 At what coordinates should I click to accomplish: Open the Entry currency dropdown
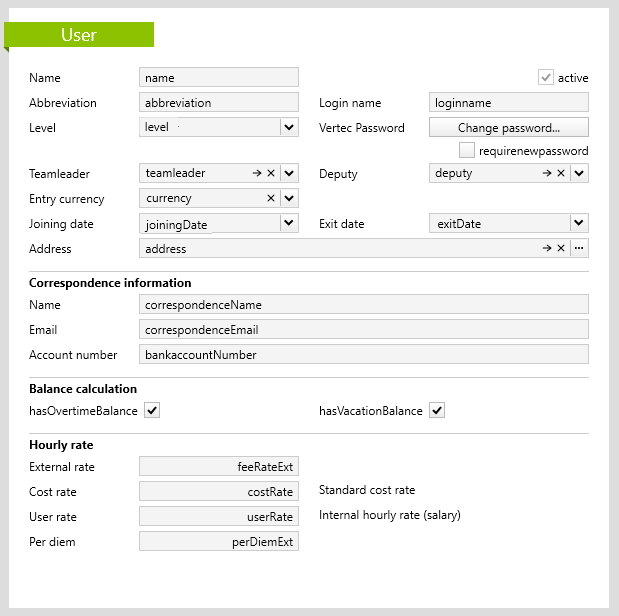tap(289, 198)
